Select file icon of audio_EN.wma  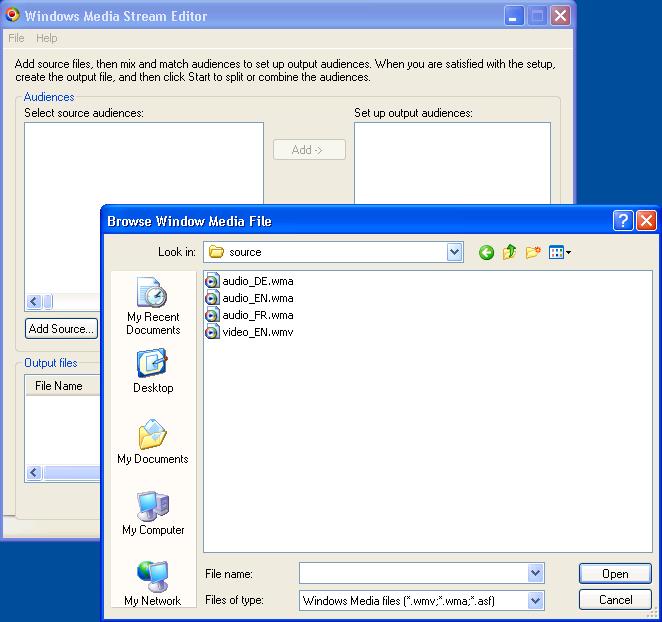(212, 298)
